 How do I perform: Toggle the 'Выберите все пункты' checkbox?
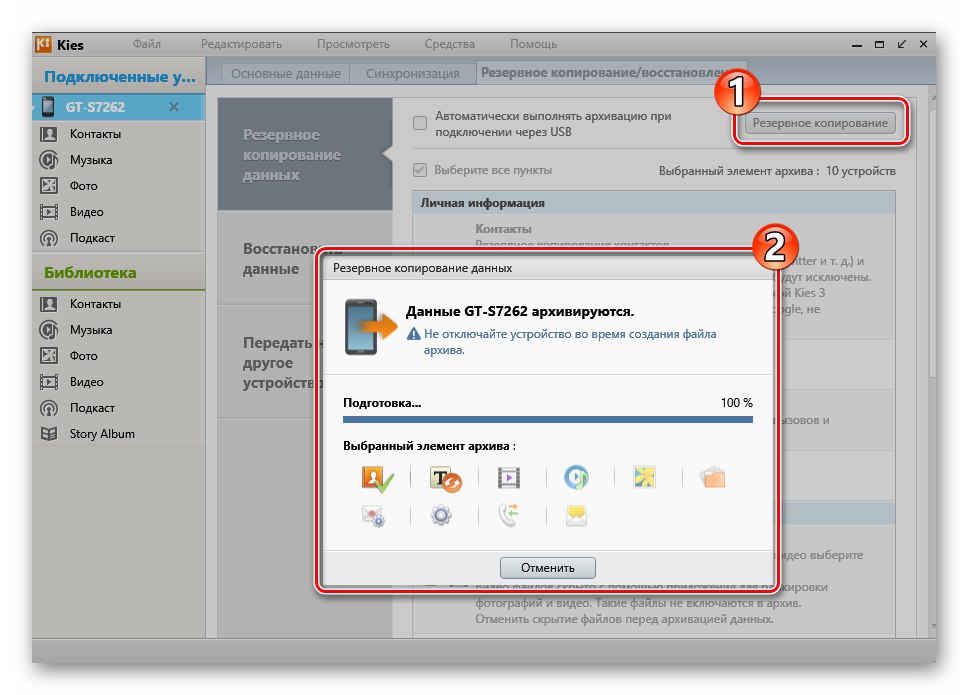pyautogui.click(x=420, y=170)
